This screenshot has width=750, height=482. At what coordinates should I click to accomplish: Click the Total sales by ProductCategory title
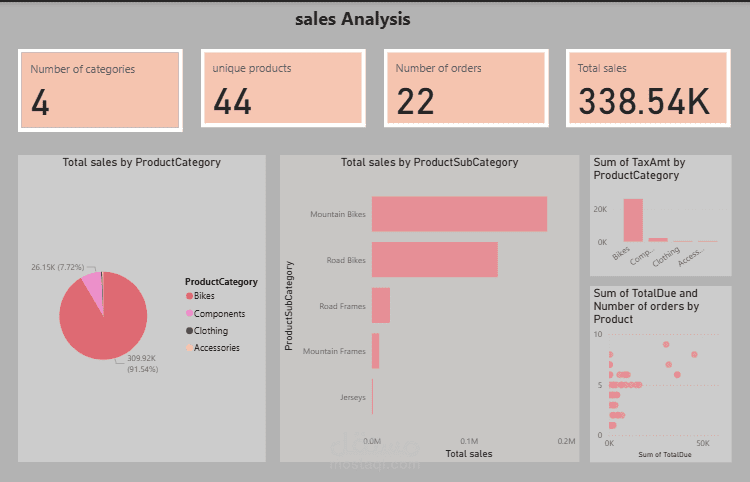click(142, 163)
